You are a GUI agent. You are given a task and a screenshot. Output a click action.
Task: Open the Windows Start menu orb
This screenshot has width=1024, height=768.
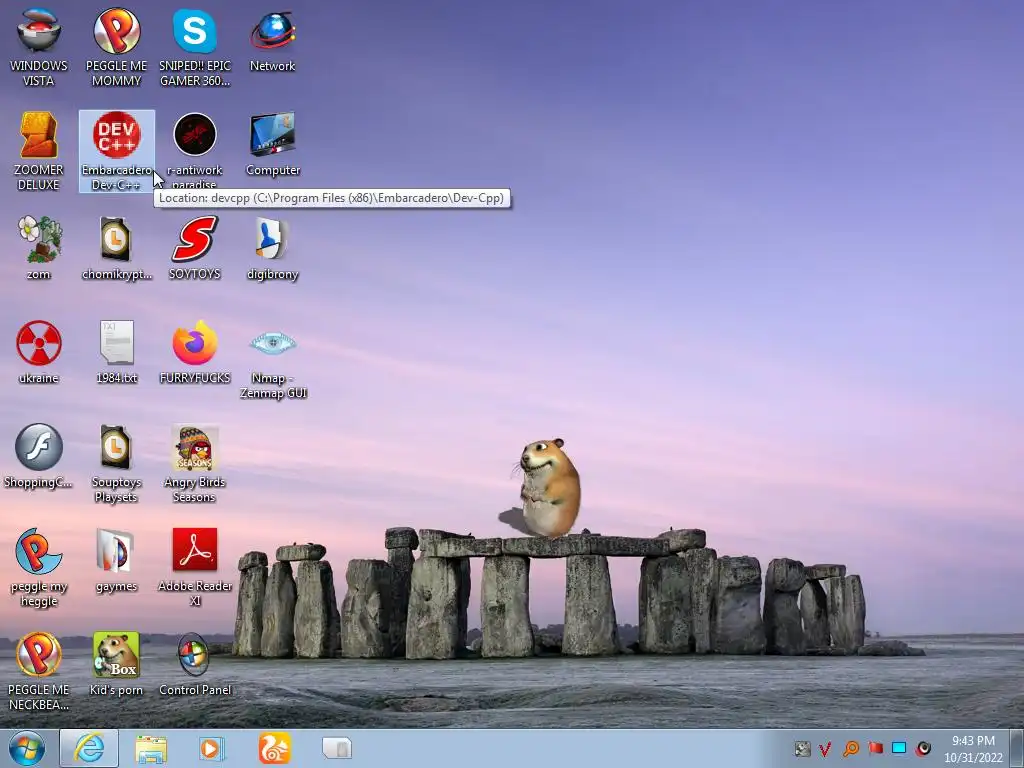pos(27,748)
